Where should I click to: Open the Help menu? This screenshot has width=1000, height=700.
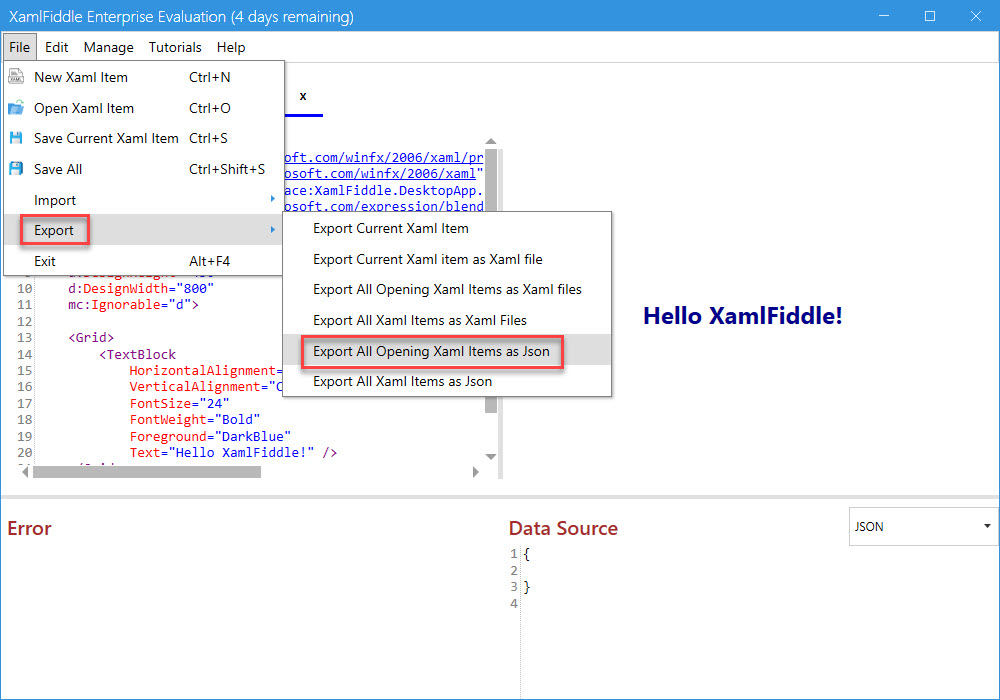231,47
